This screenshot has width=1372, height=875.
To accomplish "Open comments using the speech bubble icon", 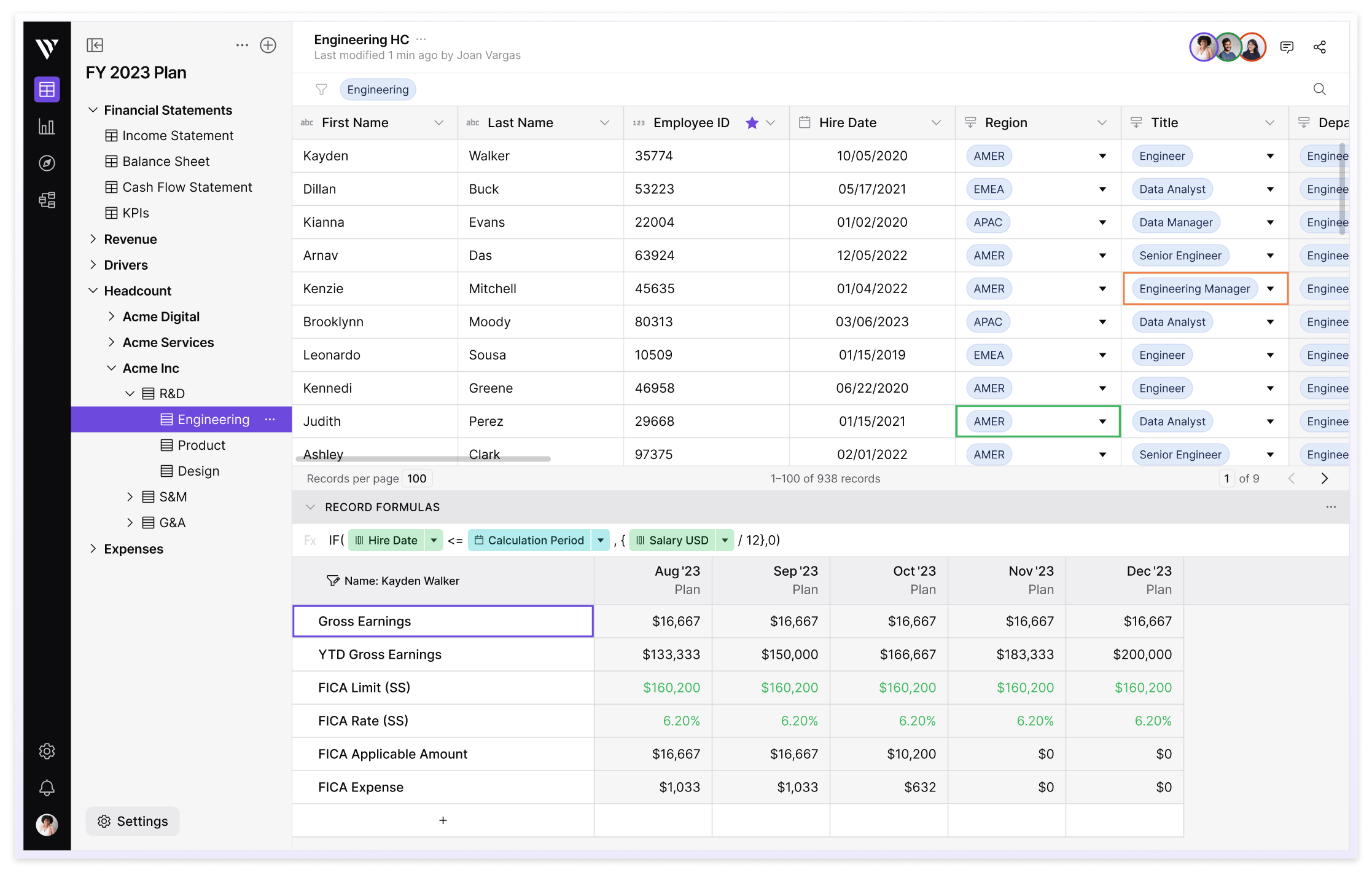I will pyautogui.click(x=1287, y=47).
